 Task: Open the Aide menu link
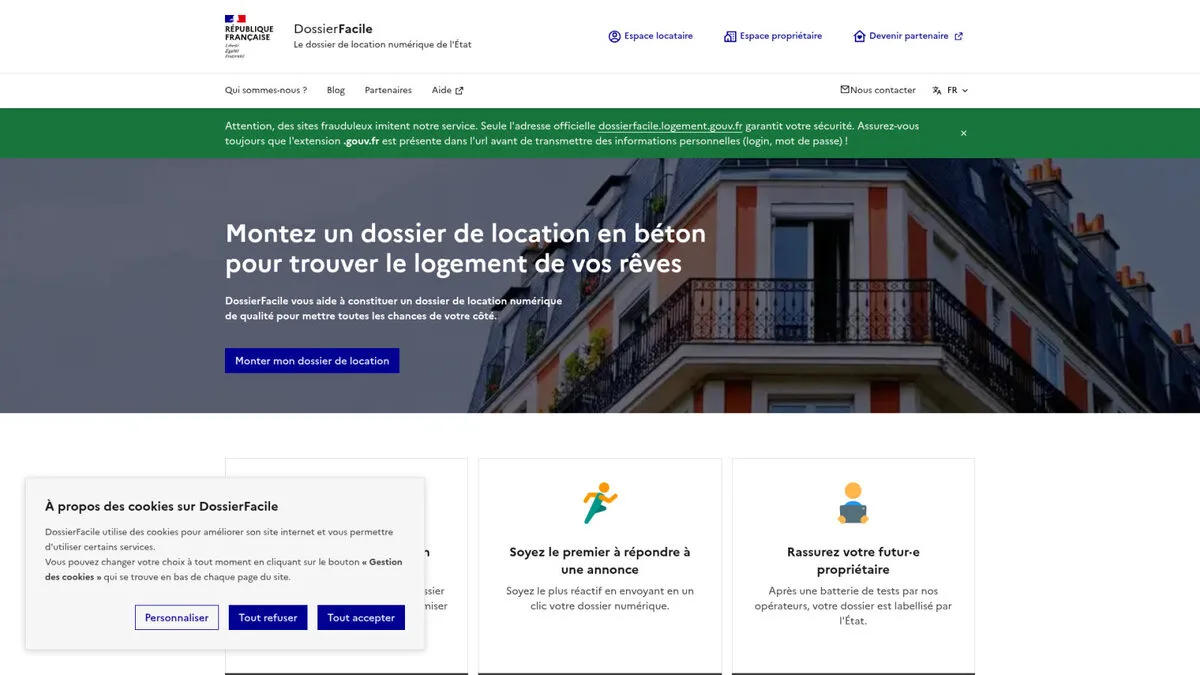pos(447,90)
